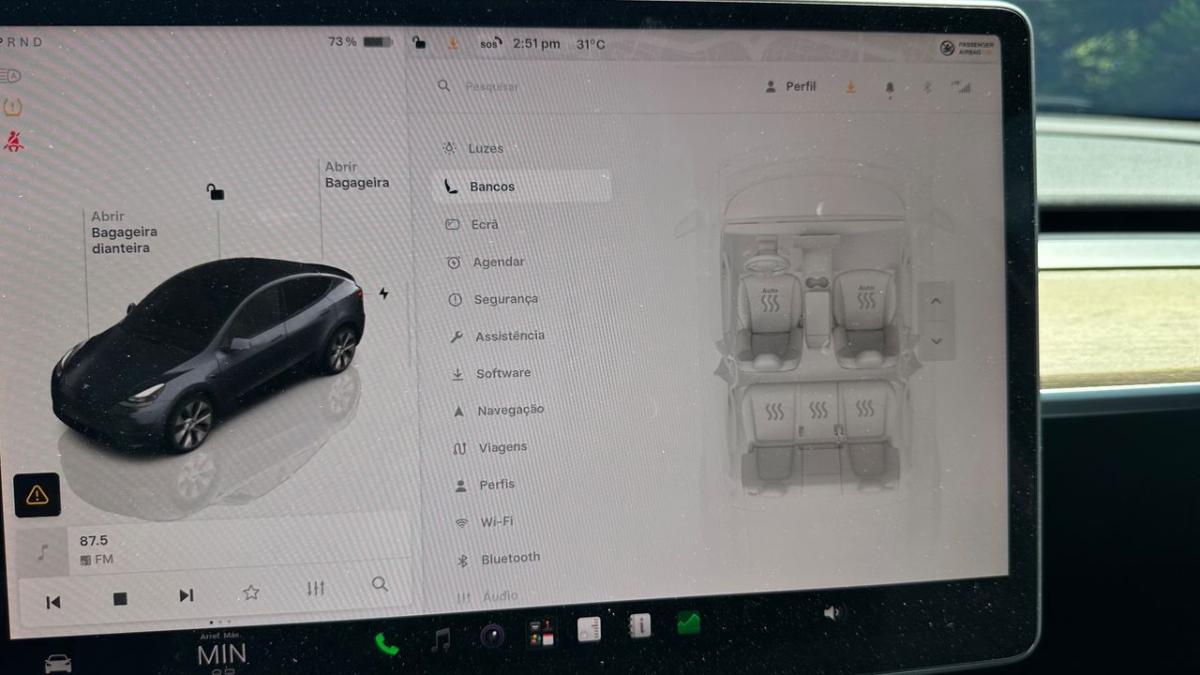This screenshot has width=1200, height=675.
Task: Skip to previous radio station
Action: [53, 602]
